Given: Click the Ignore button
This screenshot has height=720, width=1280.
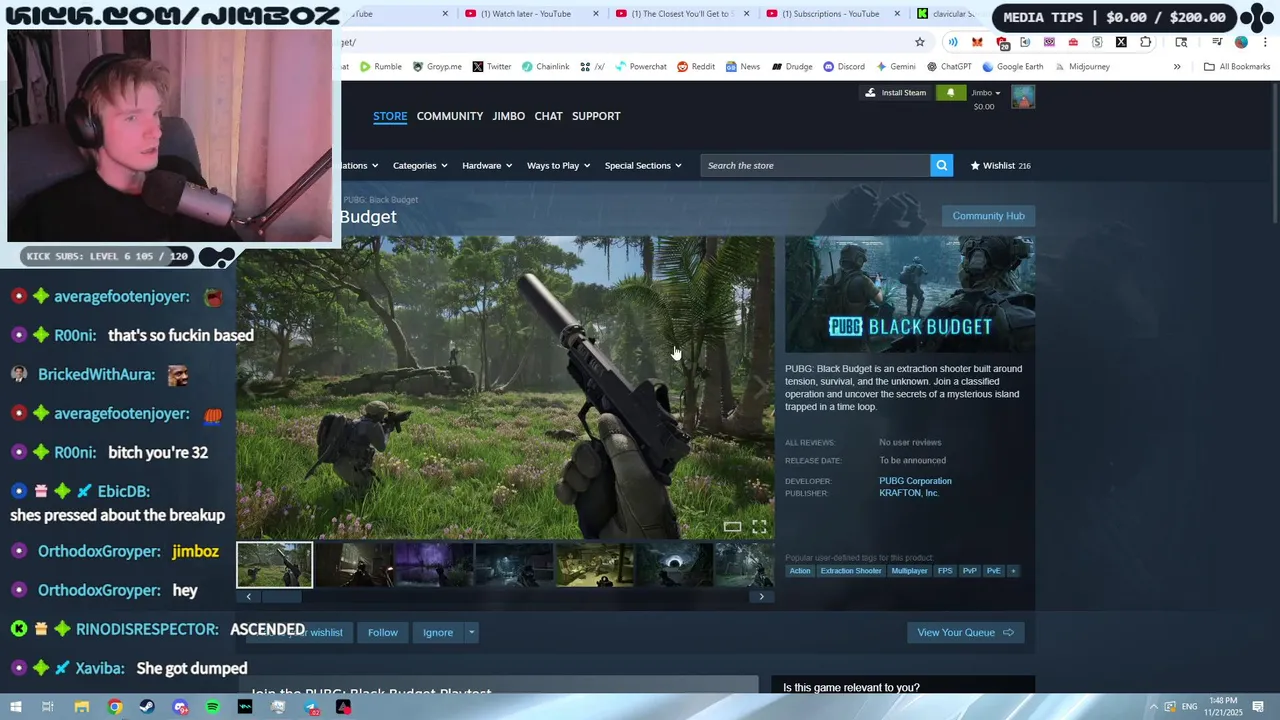Looking at the screenshot, I should [x=437, y=632].
